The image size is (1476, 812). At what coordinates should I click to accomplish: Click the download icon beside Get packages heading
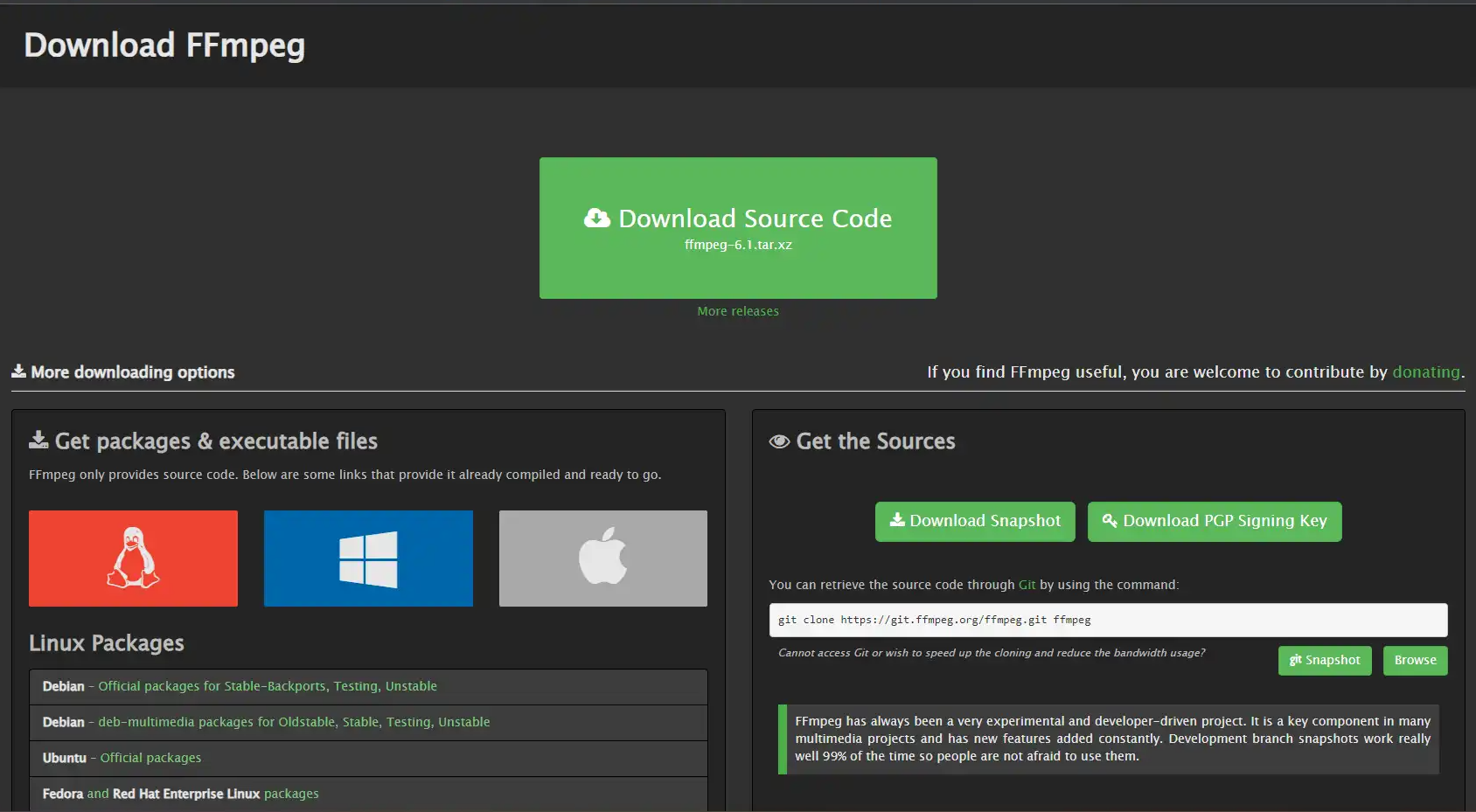click(38, 440)
